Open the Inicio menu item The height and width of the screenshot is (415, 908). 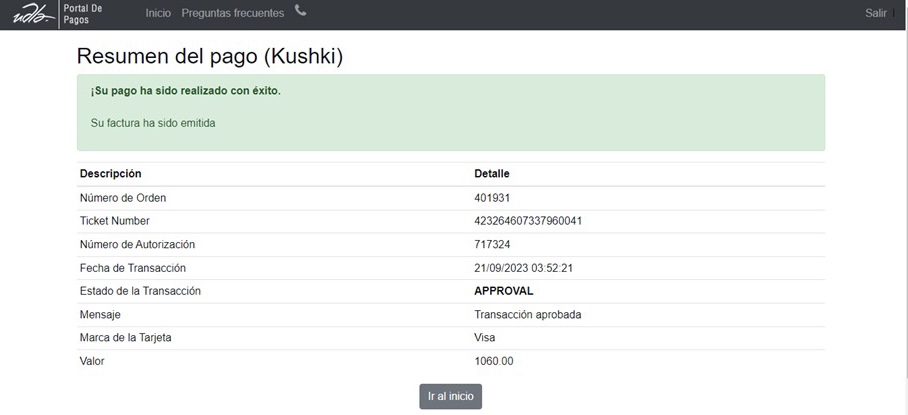click(x=158, y=13)
